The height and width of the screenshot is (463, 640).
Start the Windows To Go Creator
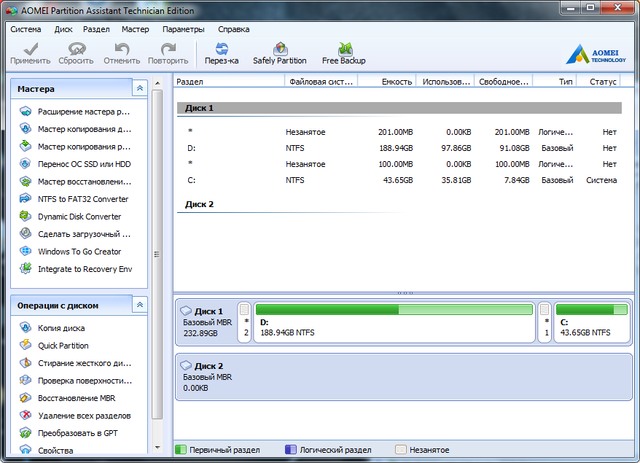(x=79, y=251)
